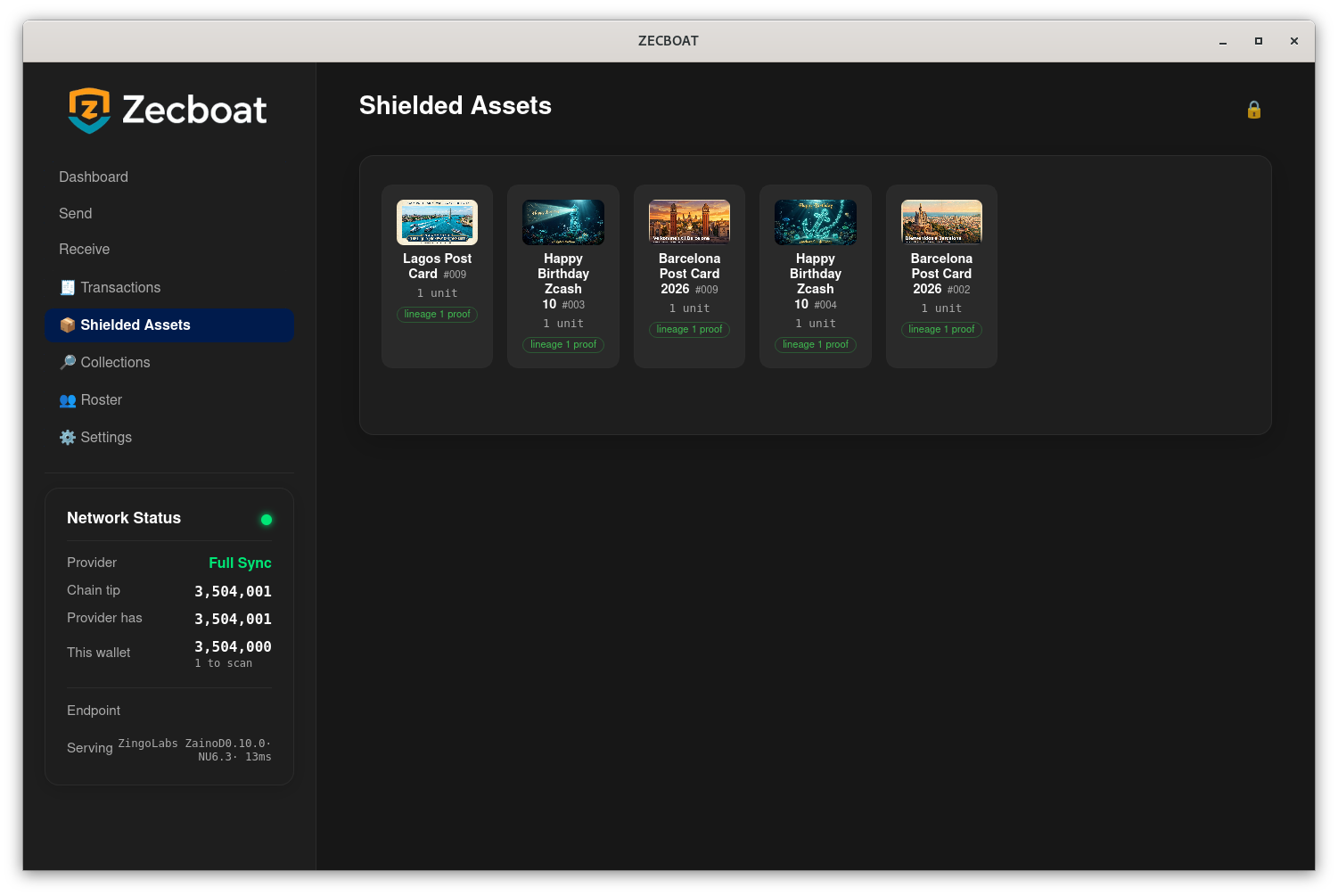Click "1 unit" on Barcelona Post Card #002
Viewport: 1338px width, 896px height.
pos(941,308)
